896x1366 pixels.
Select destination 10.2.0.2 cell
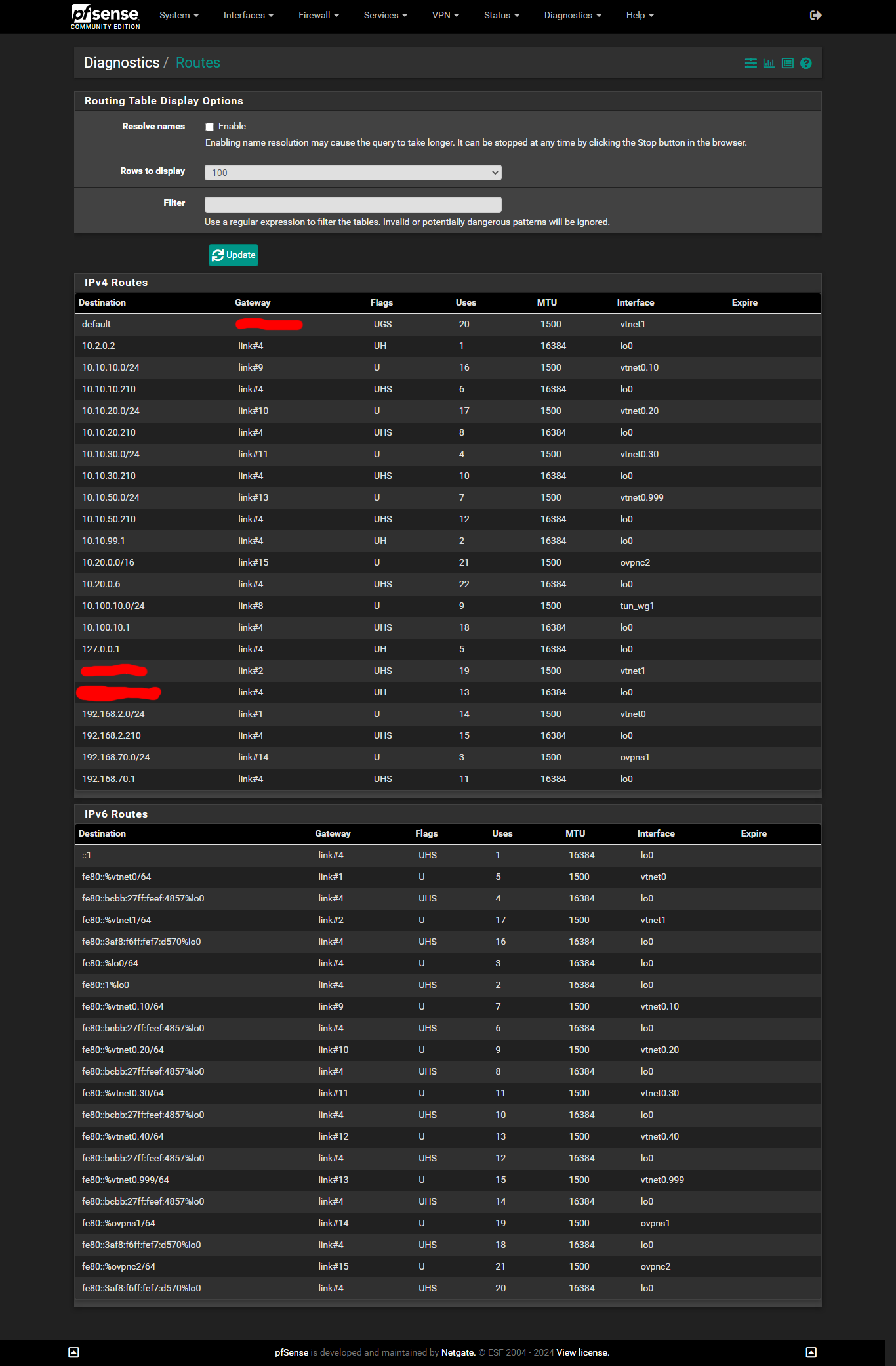98,346
